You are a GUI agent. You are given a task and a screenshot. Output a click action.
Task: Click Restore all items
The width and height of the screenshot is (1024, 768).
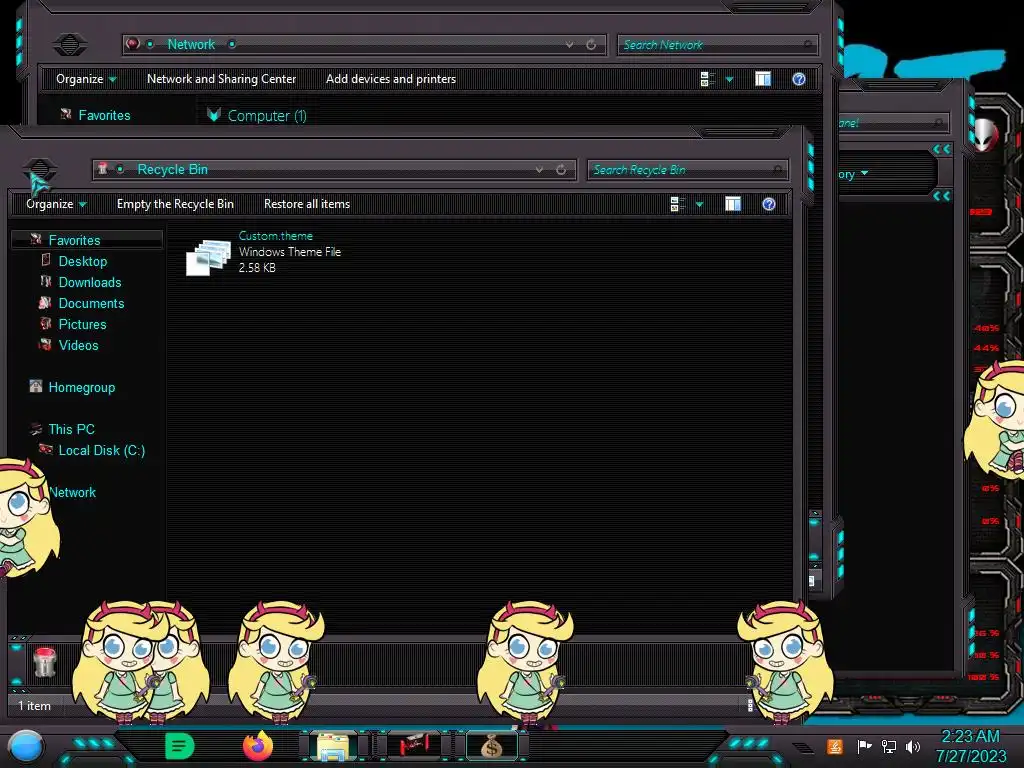[x=307, y=204]
